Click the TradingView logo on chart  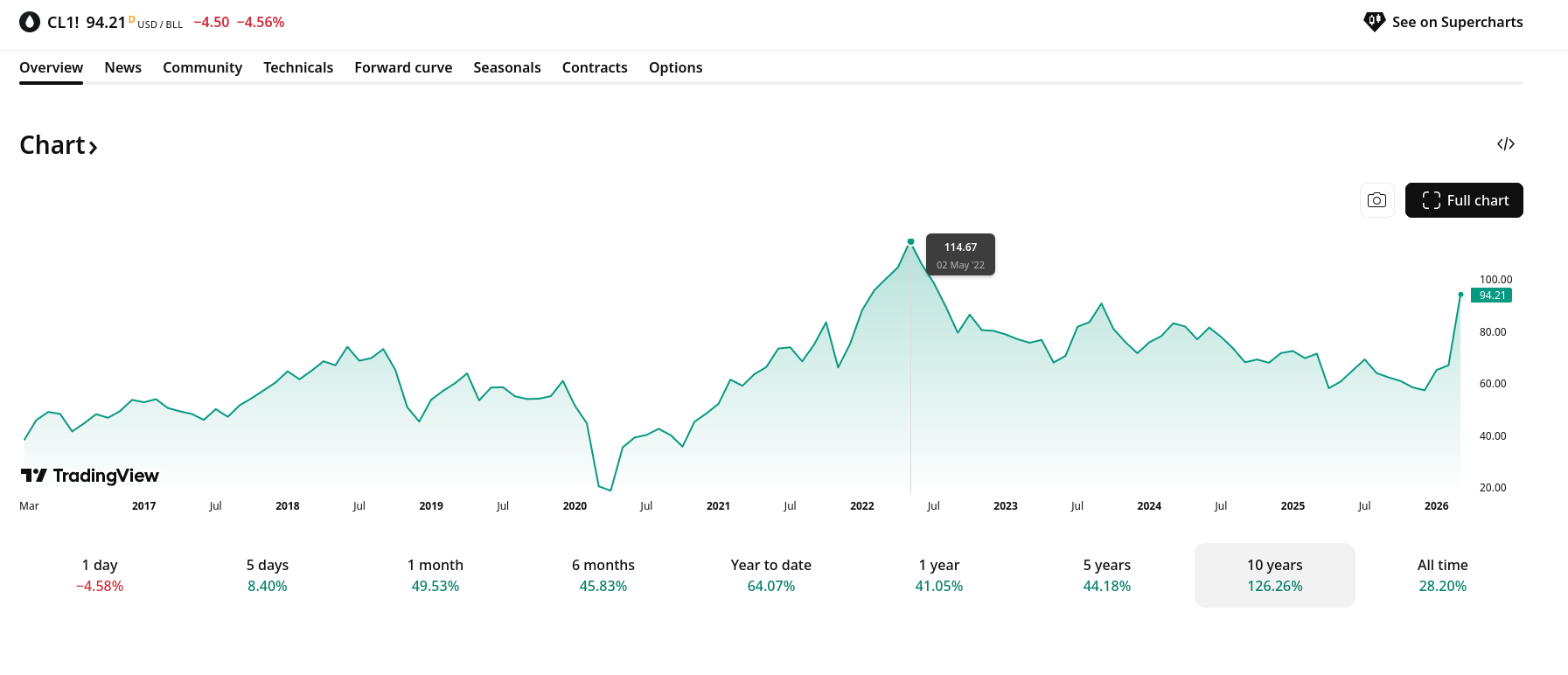coord(90,476)
